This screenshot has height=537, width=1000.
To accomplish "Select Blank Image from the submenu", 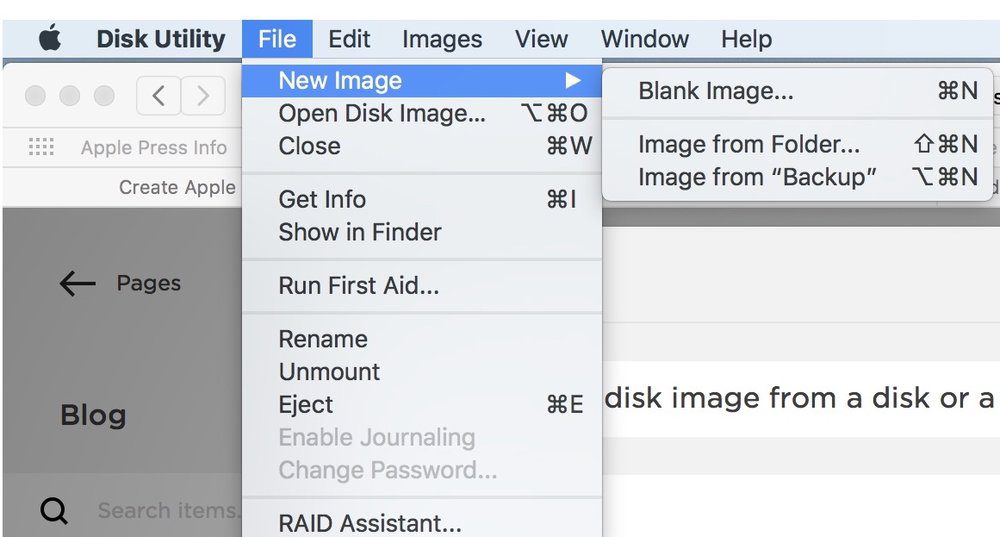I will (716, 91).
